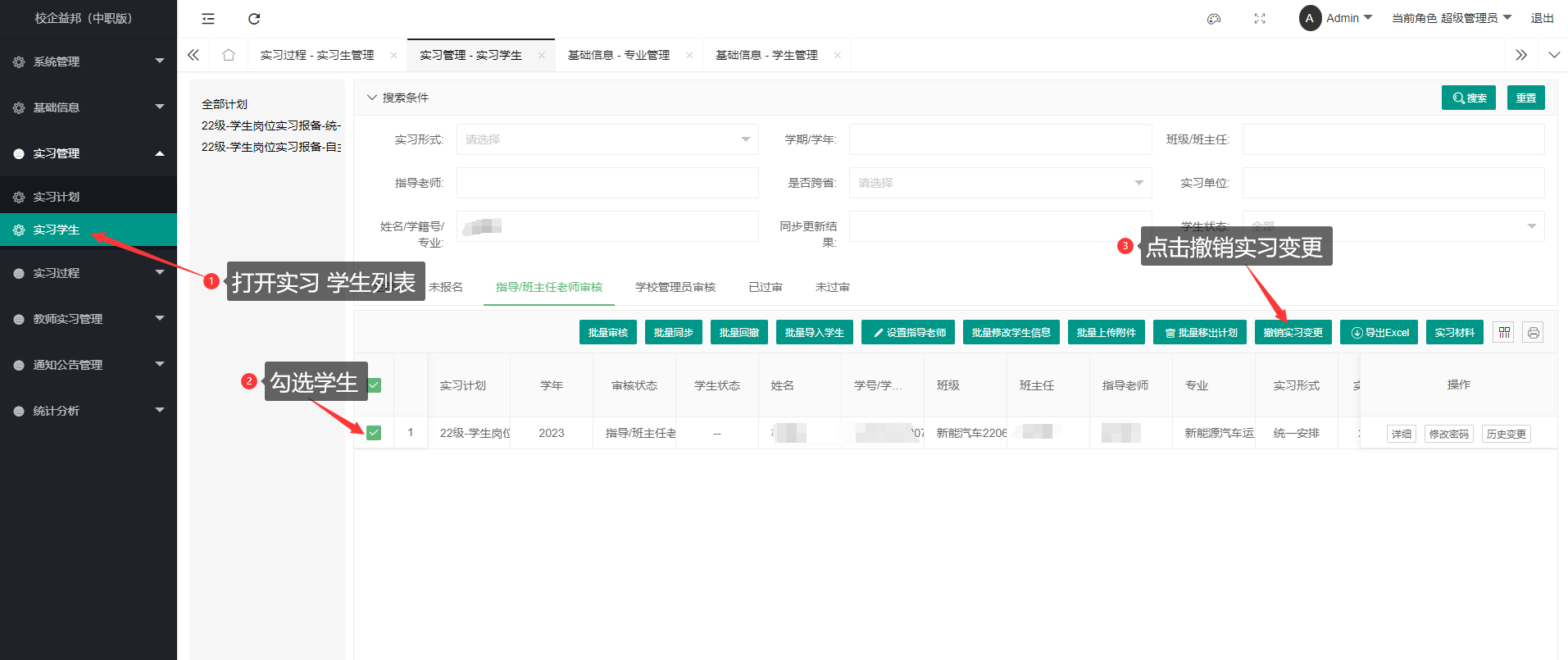
Task: Expand the 系统管理 sidebar menu
Action: 89,61
